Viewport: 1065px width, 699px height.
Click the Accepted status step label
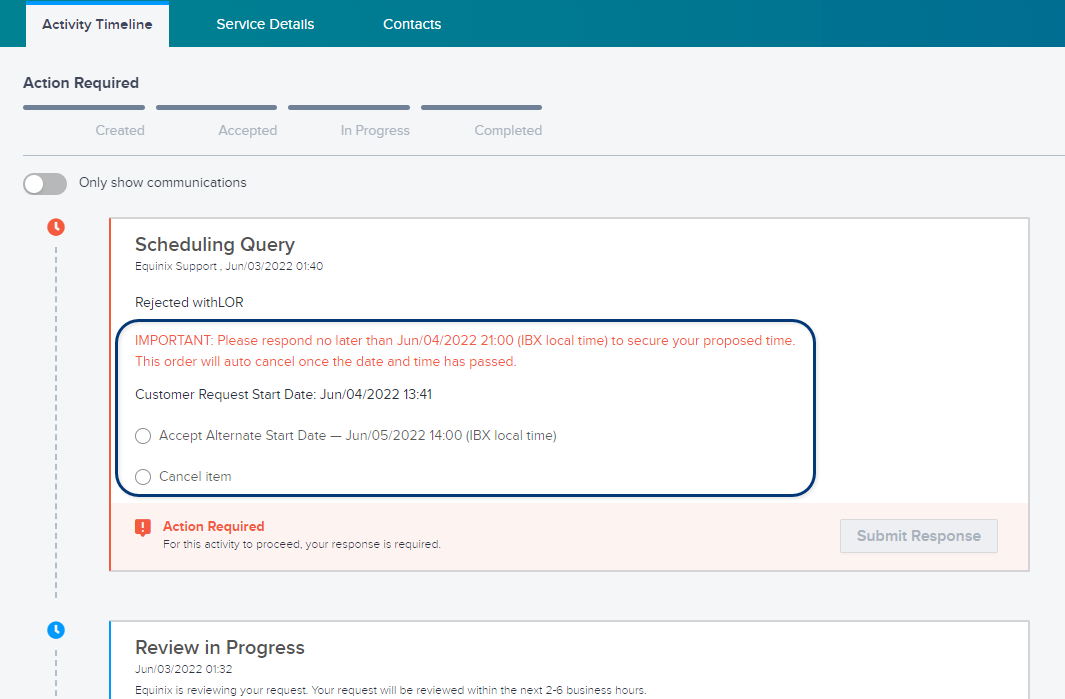click(x=248, y=130)
